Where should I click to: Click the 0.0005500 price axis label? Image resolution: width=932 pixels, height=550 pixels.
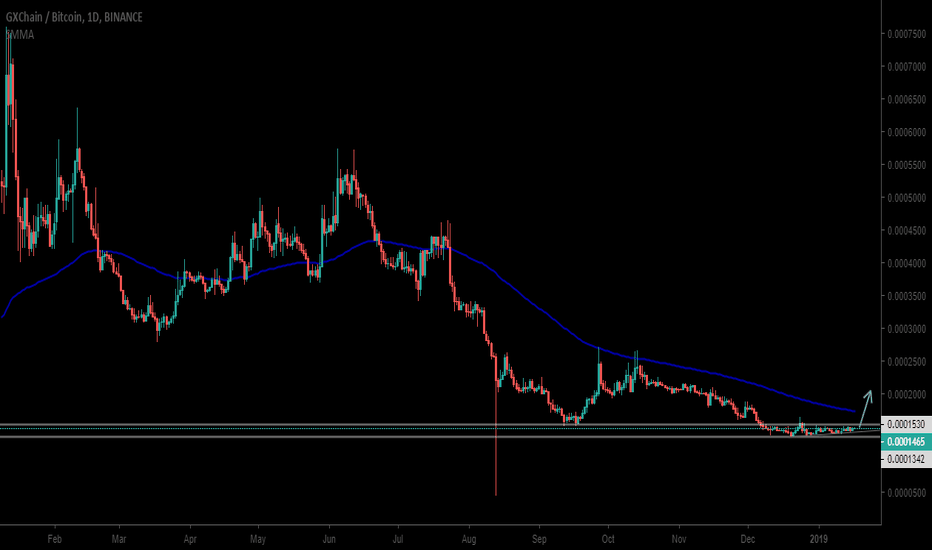(x=906, y=165)
